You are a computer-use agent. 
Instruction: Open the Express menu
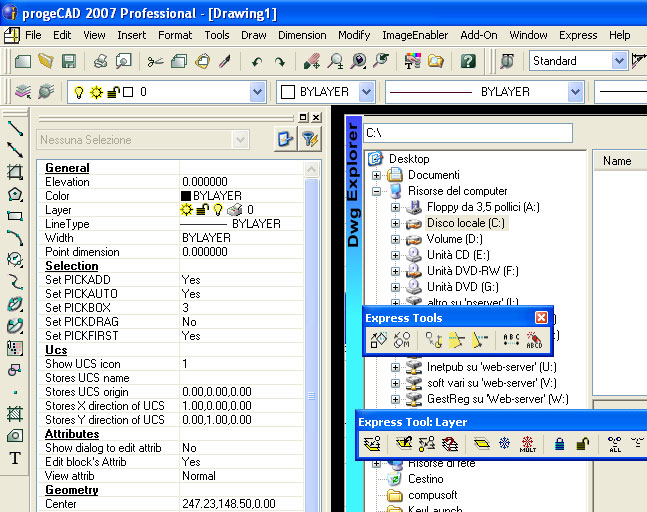pyautogui.click(x=578, y=35)
